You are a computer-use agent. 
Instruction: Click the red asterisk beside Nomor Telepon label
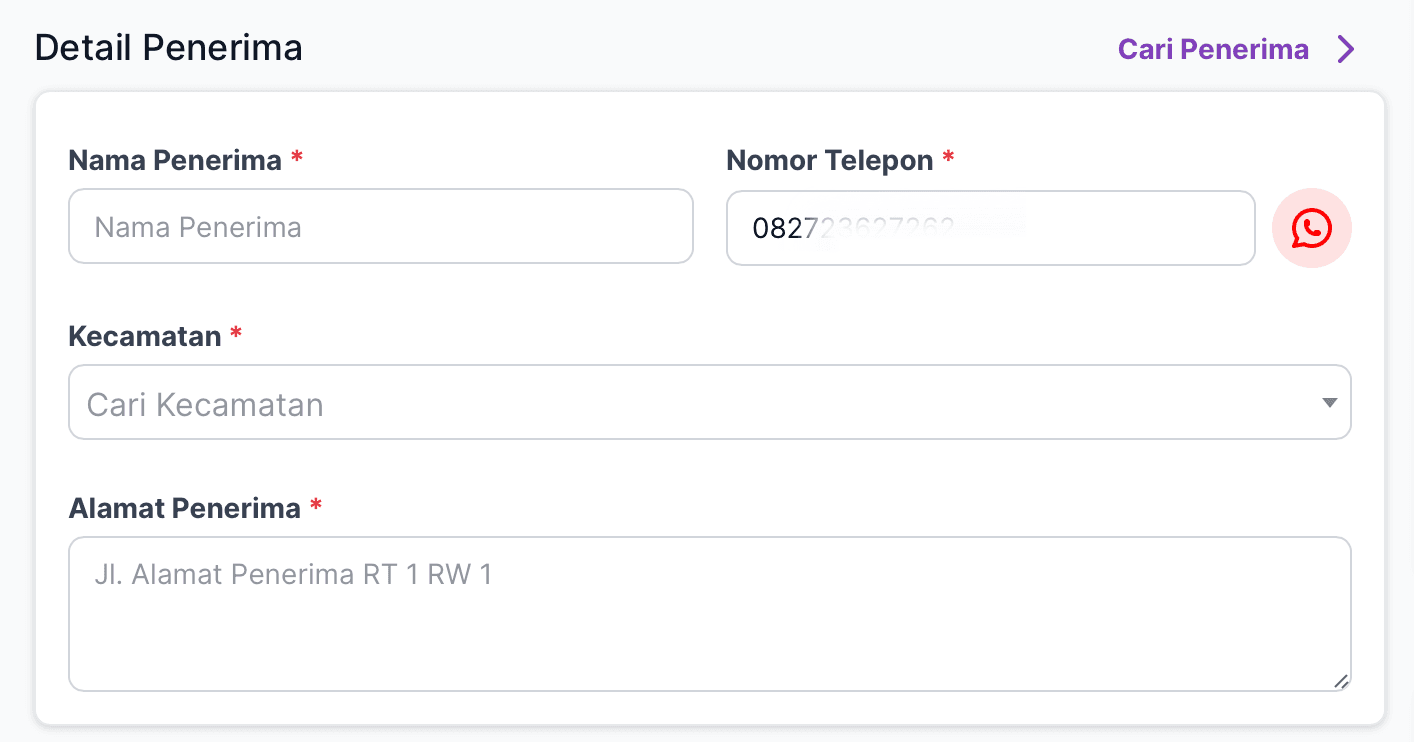point(948,159)
